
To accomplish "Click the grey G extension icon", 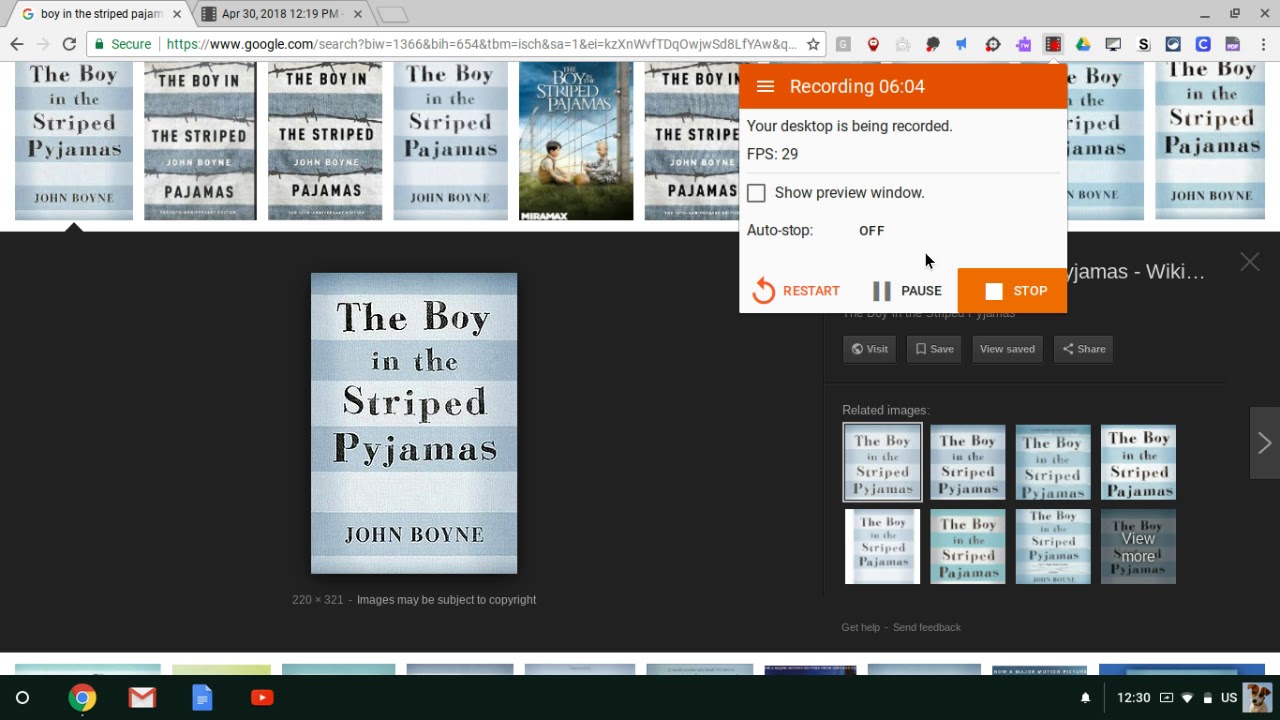I will tap(843, 44).
